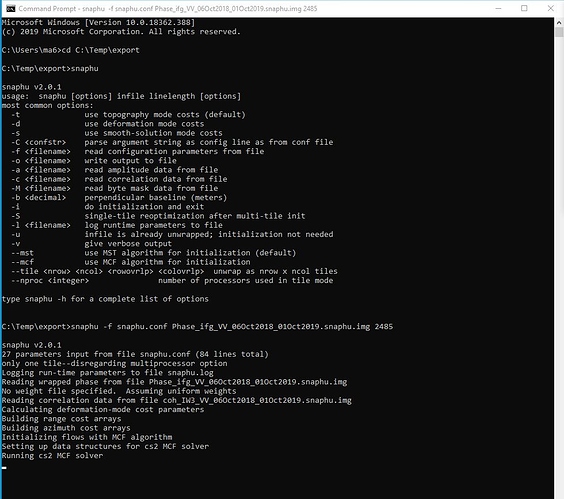This screenshot has width=564, height=499.
Task: Click the '--tile <nrow> <ncol>' option line
Action: tap(174, 271)
